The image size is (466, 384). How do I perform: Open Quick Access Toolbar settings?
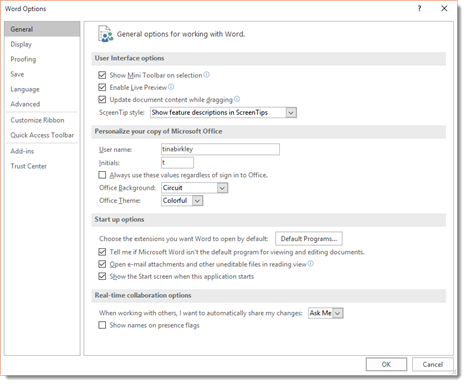(42, 135)
